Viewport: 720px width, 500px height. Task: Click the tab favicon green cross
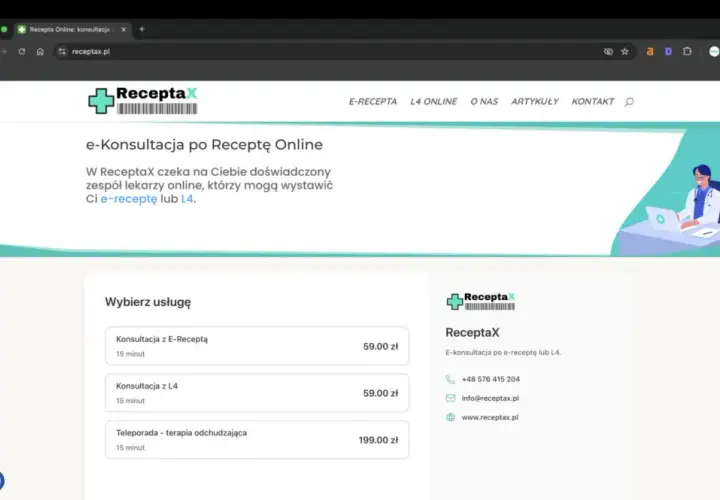[22, 29]
